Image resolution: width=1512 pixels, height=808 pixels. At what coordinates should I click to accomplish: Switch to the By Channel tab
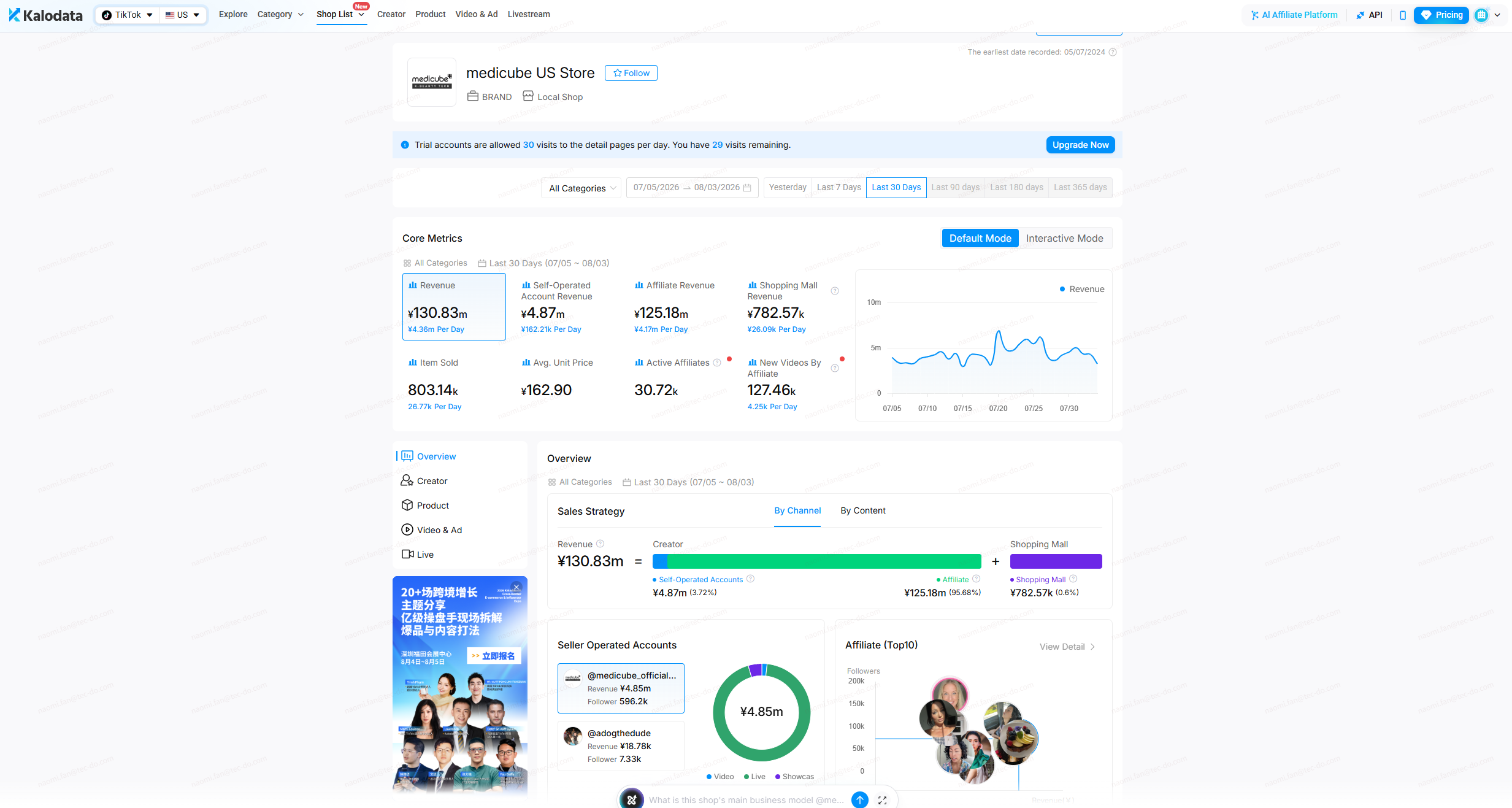point(797,510)
